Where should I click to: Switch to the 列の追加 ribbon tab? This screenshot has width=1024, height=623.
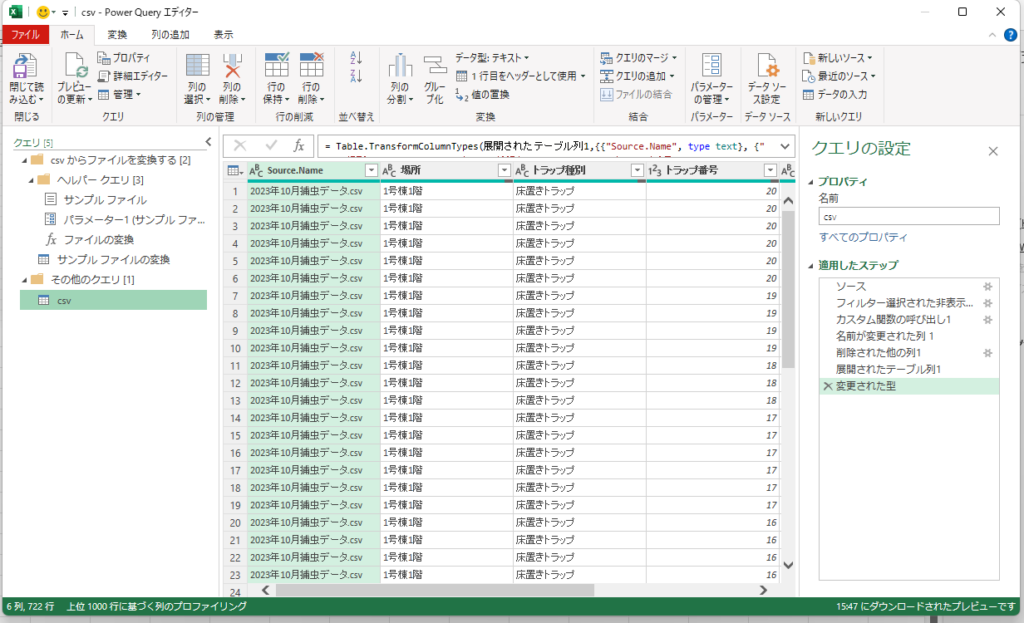tap(170, 34)
